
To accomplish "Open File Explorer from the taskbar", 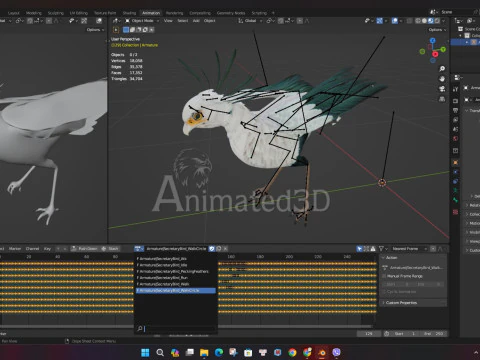I will pos(204,353).
